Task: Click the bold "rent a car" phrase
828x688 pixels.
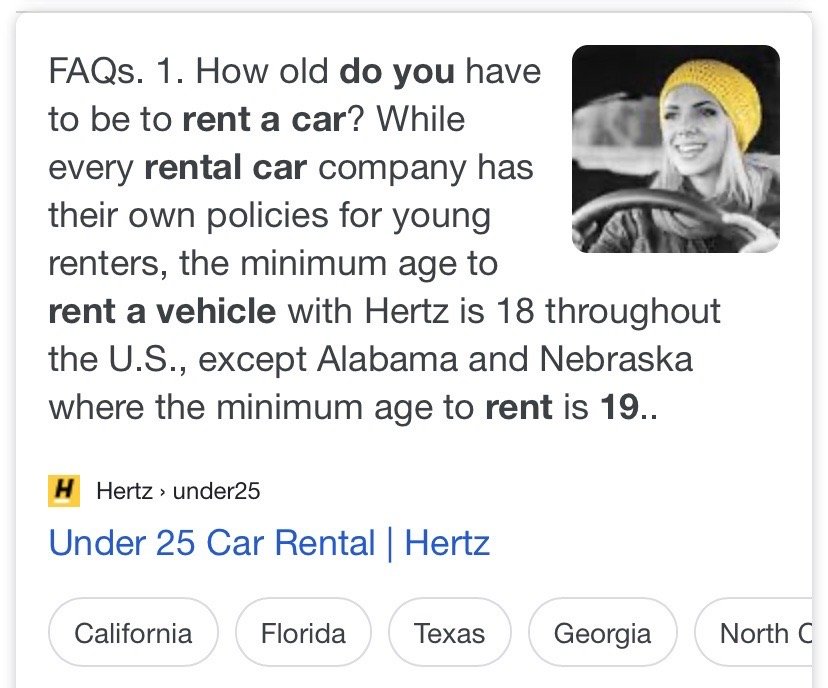Action: click(264, 119)
